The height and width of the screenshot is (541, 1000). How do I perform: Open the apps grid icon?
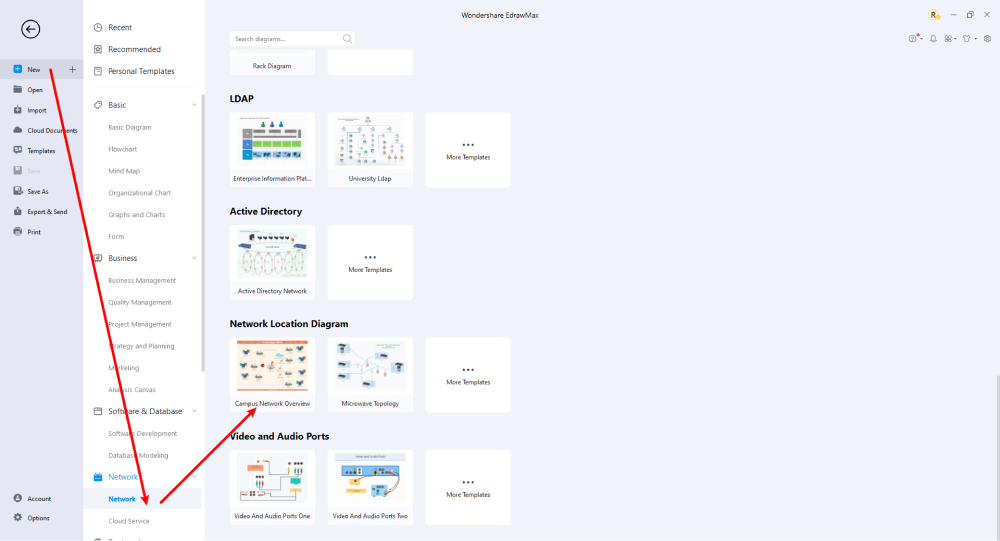coord(948,38)
